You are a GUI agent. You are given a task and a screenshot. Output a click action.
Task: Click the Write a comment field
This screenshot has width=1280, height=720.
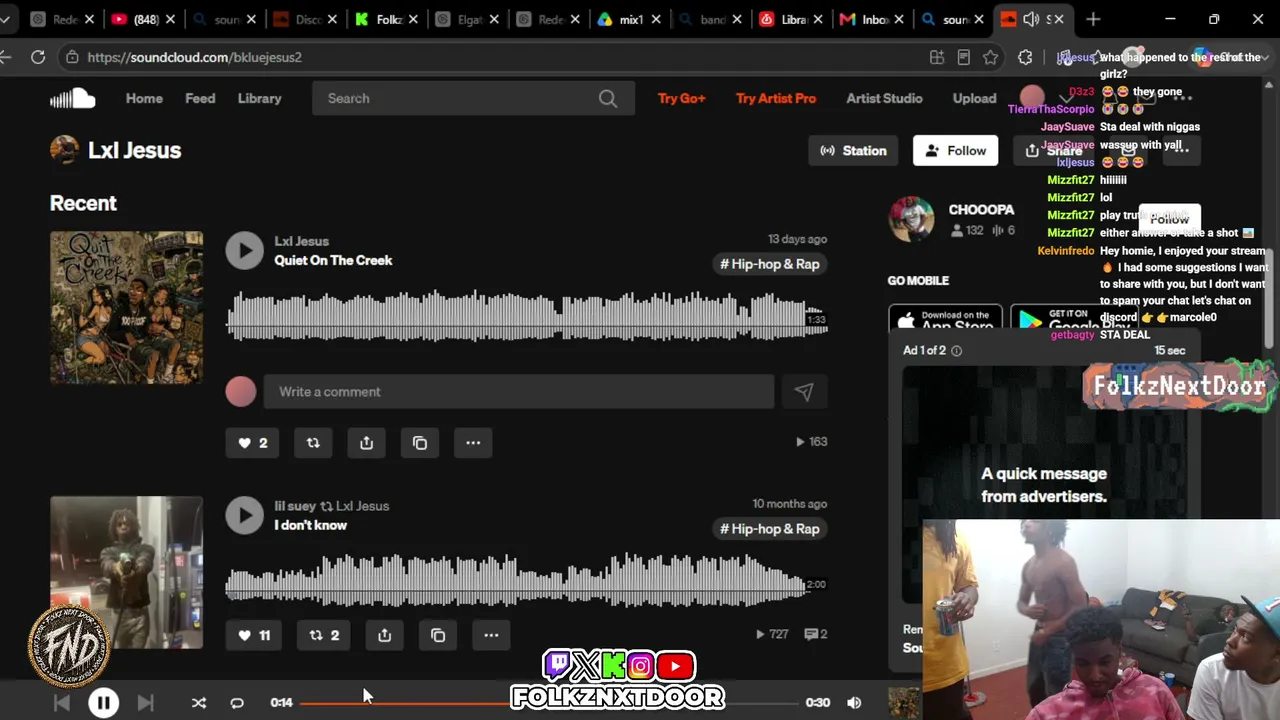pyautogui.click(x=518, y=392)
